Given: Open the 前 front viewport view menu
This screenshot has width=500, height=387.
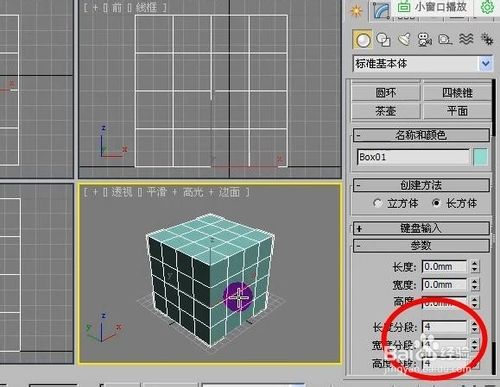Looking at the screenshot, I should pos(117,7).
